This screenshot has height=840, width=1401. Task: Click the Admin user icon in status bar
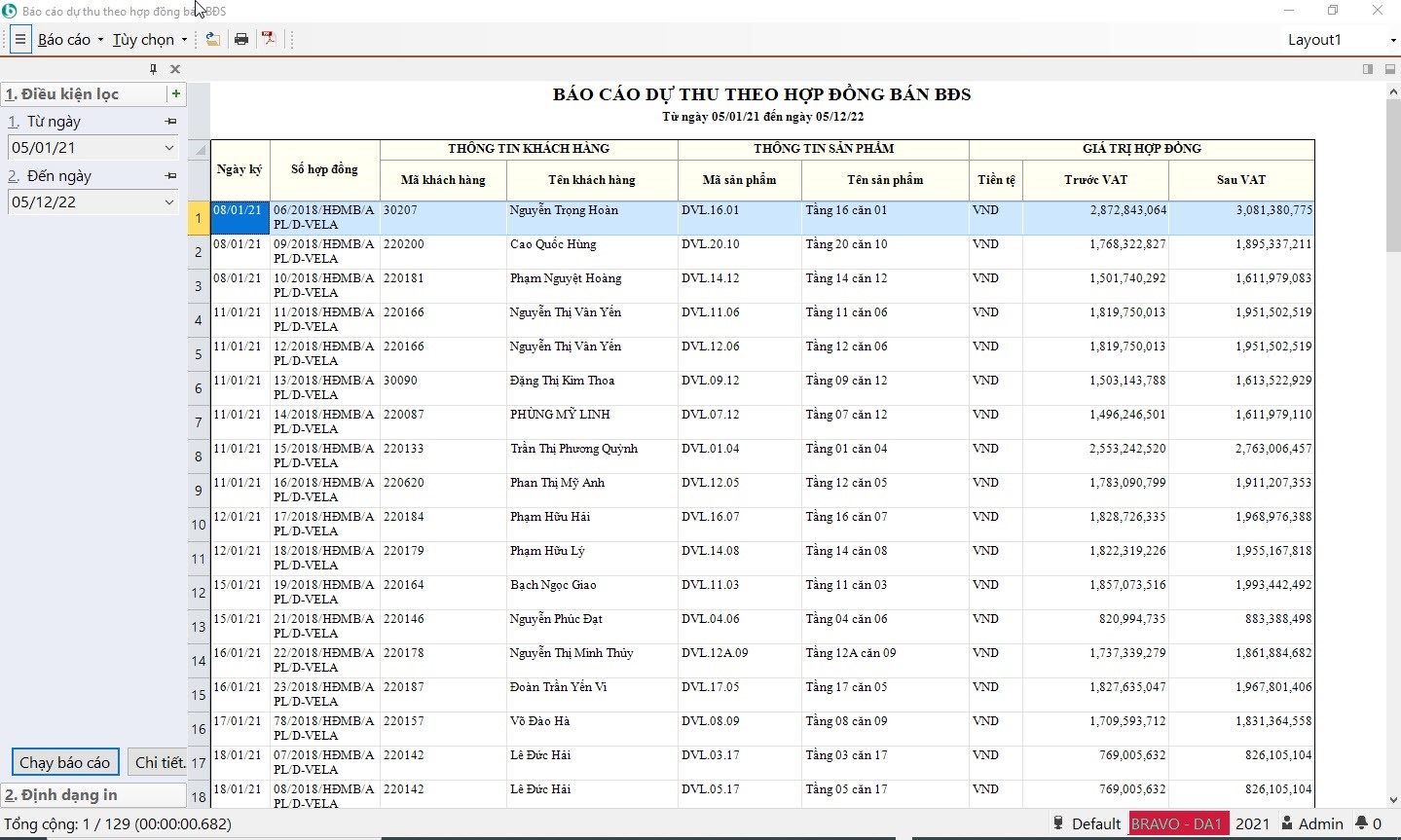click(x=1287, y=824)
